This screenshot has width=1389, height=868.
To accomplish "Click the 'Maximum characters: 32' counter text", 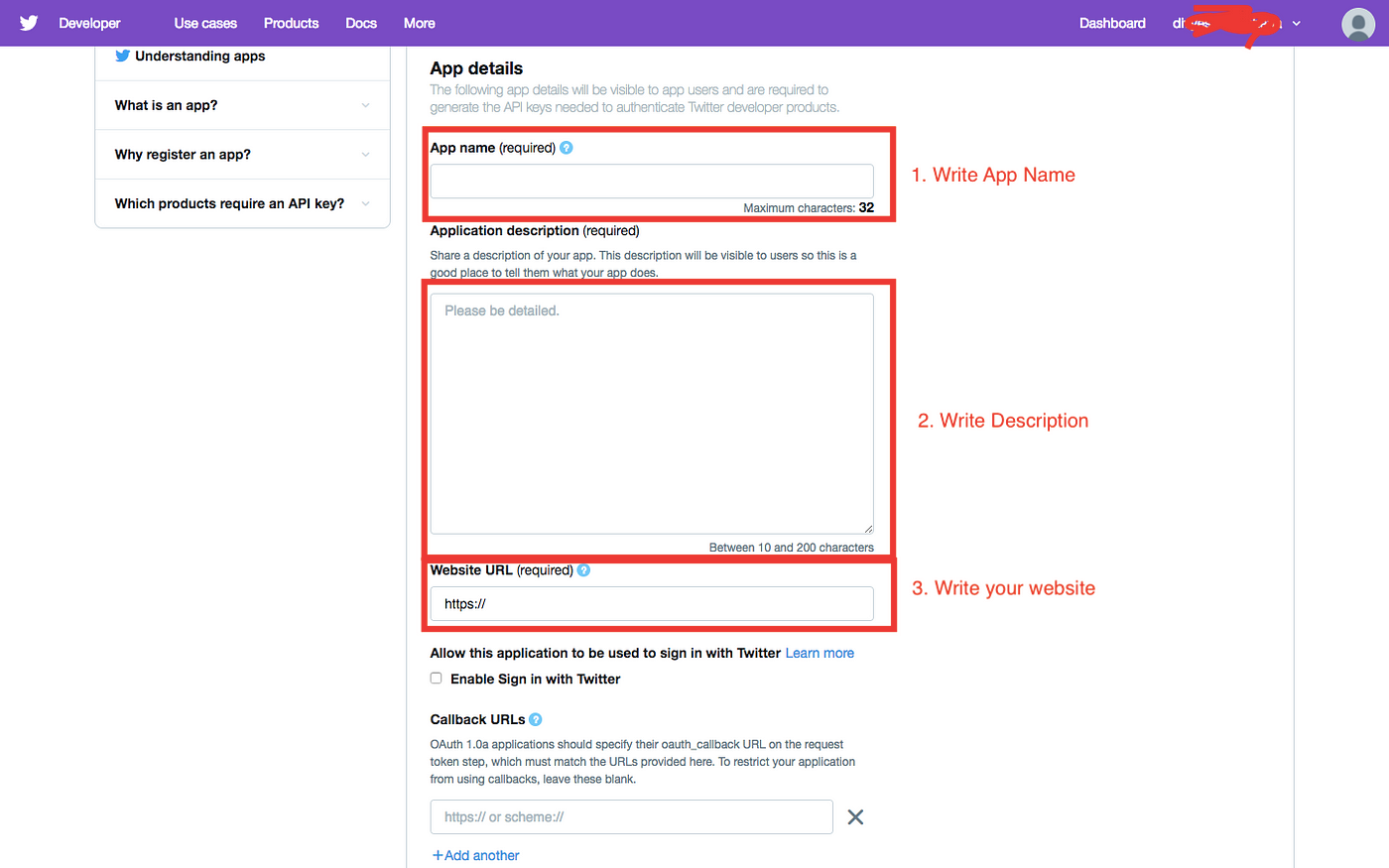I will point(809,207).
